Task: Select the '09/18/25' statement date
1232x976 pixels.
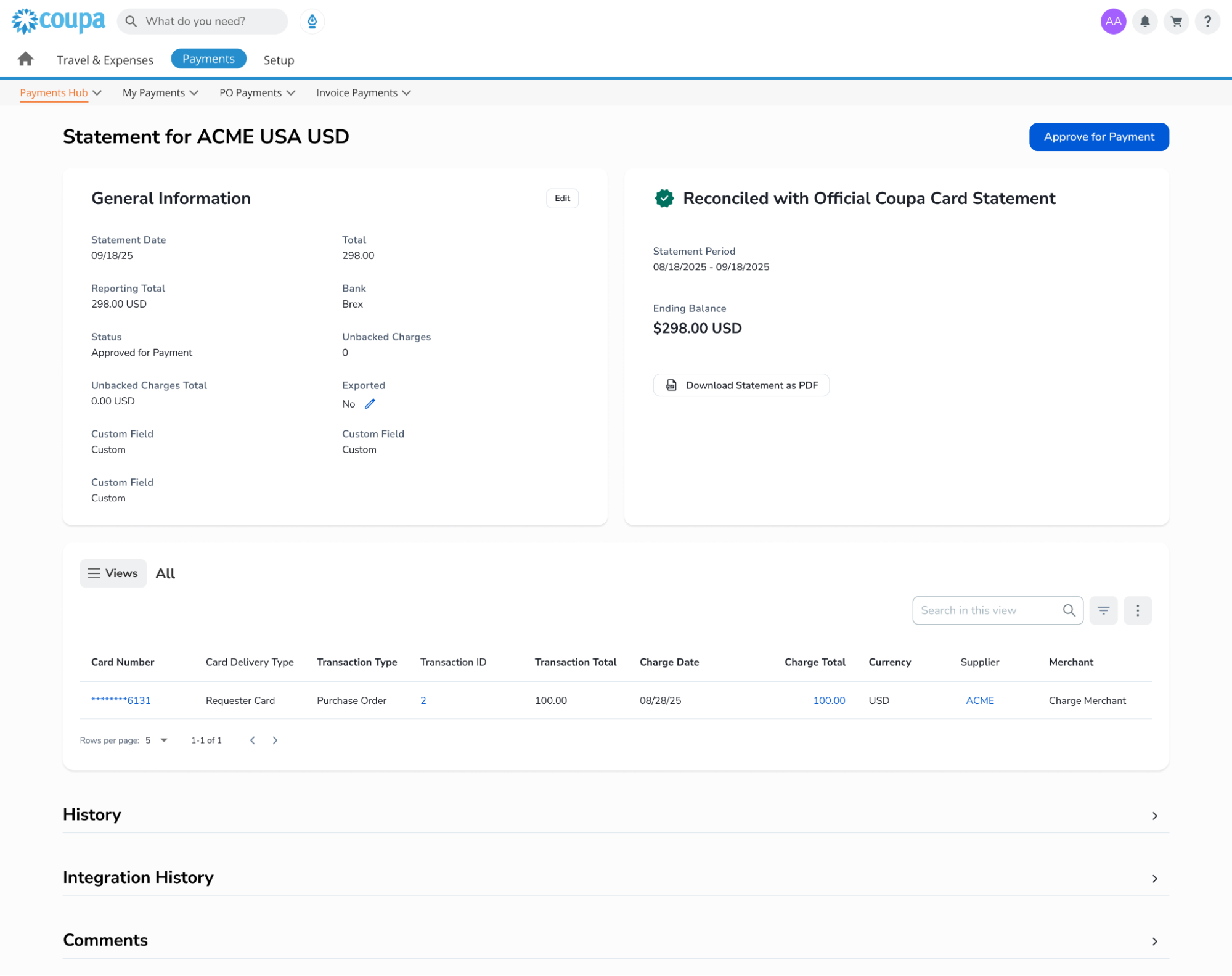Action: (x=112, y=255)
